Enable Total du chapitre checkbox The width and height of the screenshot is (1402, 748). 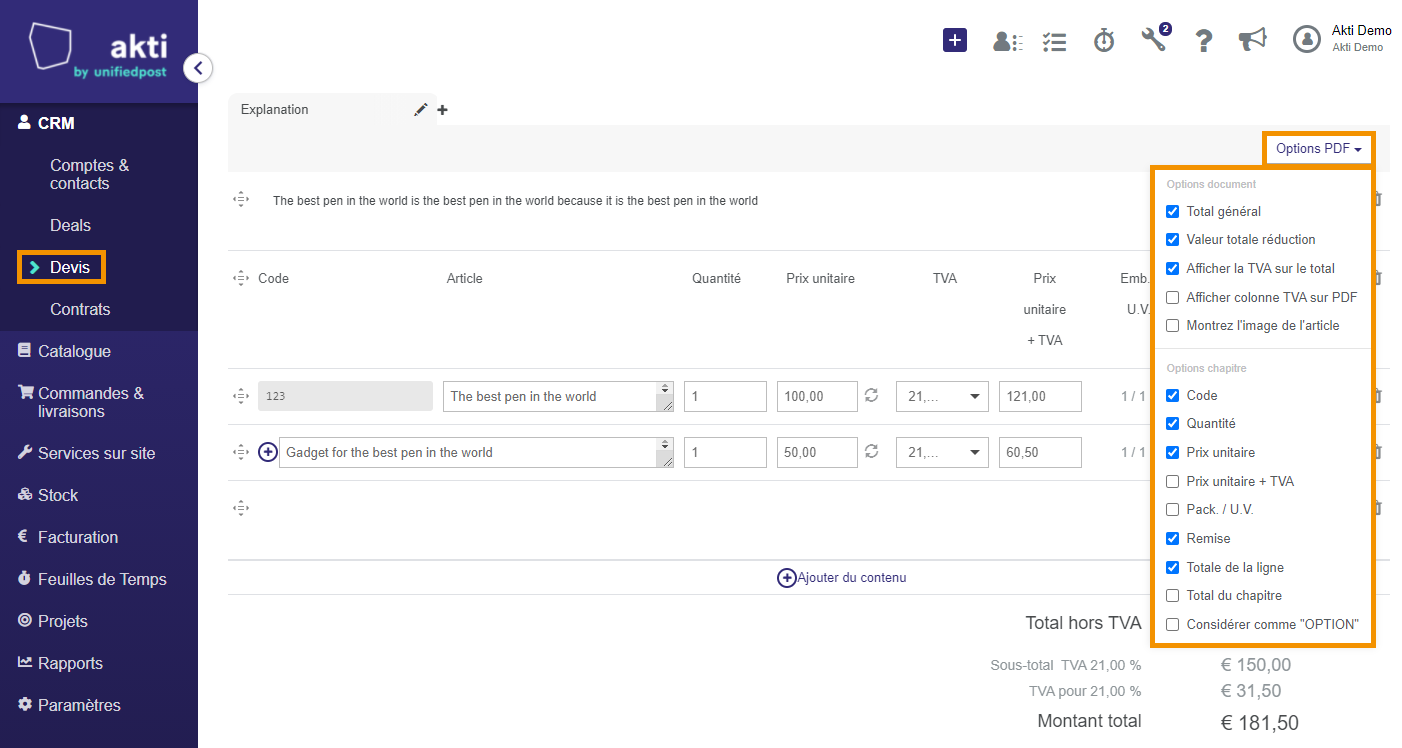click(1173, 596)
